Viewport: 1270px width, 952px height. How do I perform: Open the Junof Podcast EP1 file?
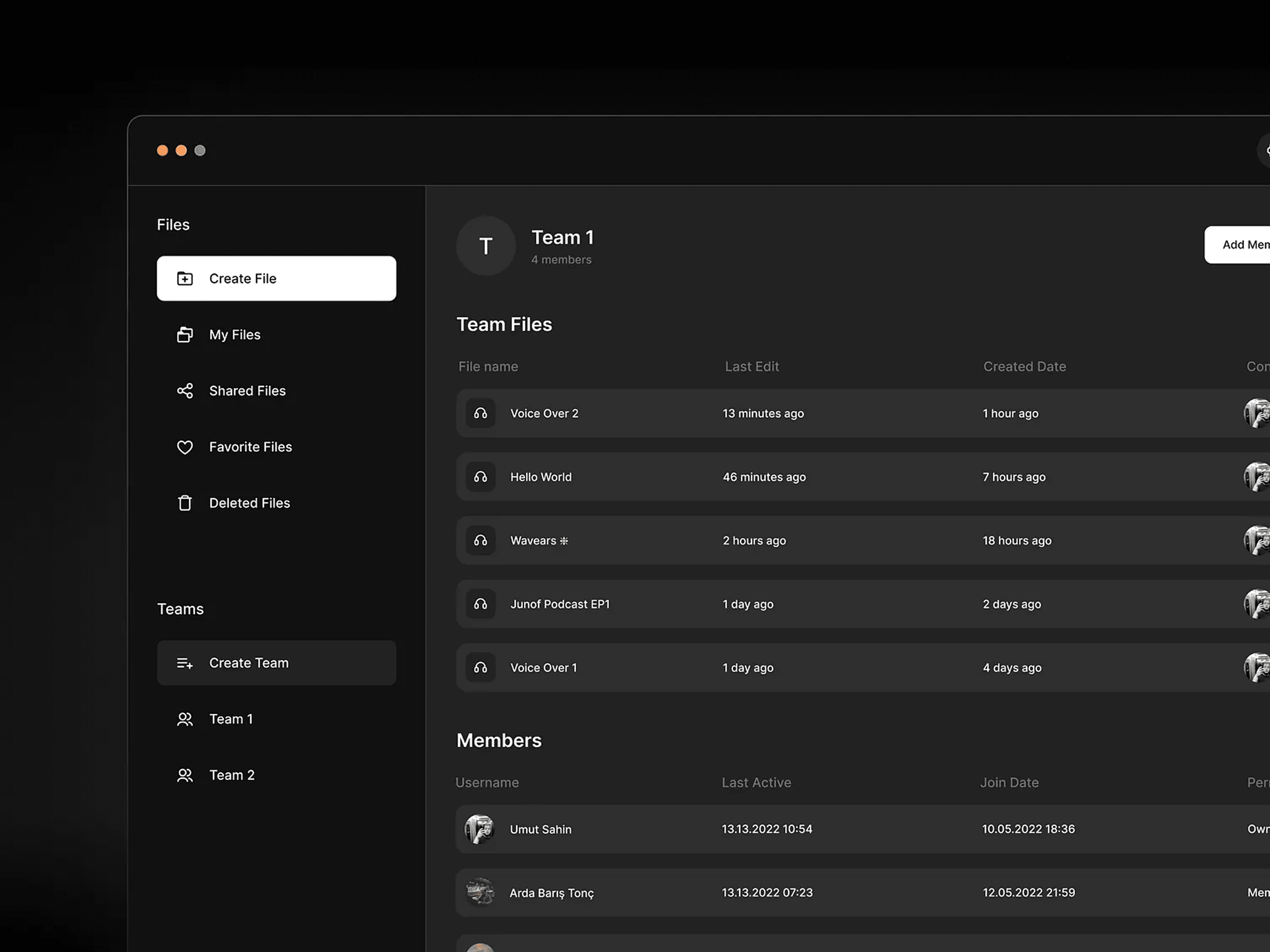863,604
